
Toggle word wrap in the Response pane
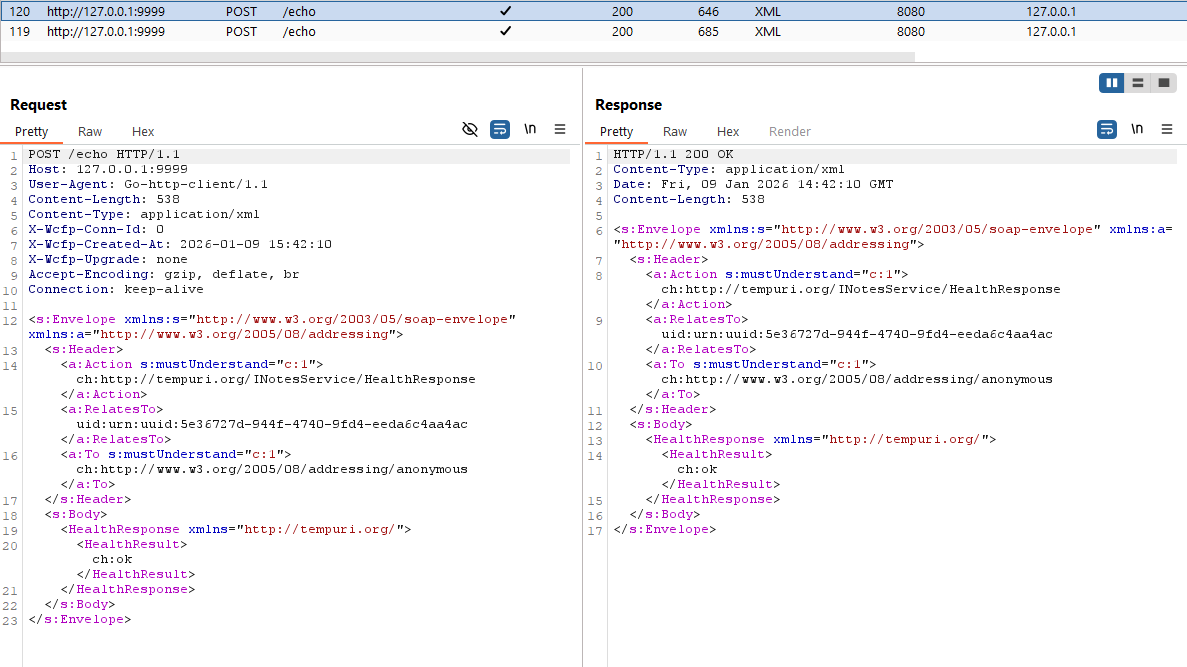click(x=1107, y=129)
